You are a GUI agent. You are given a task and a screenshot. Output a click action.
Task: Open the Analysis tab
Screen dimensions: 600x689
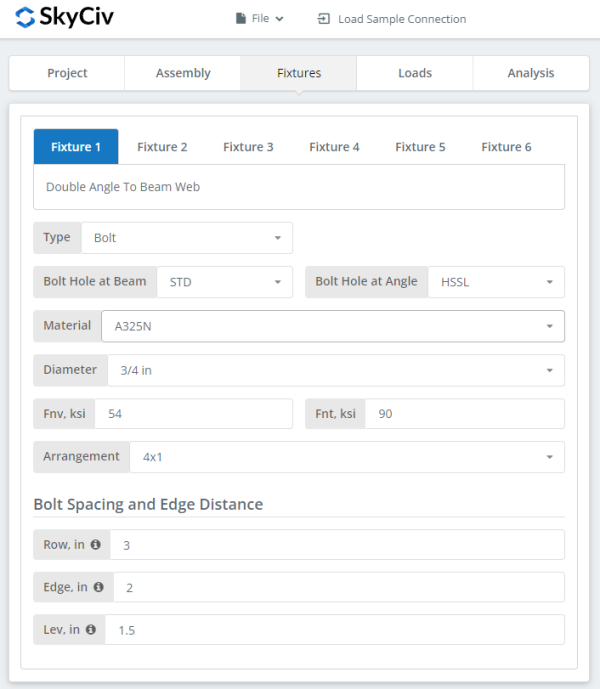coord(531,73)
